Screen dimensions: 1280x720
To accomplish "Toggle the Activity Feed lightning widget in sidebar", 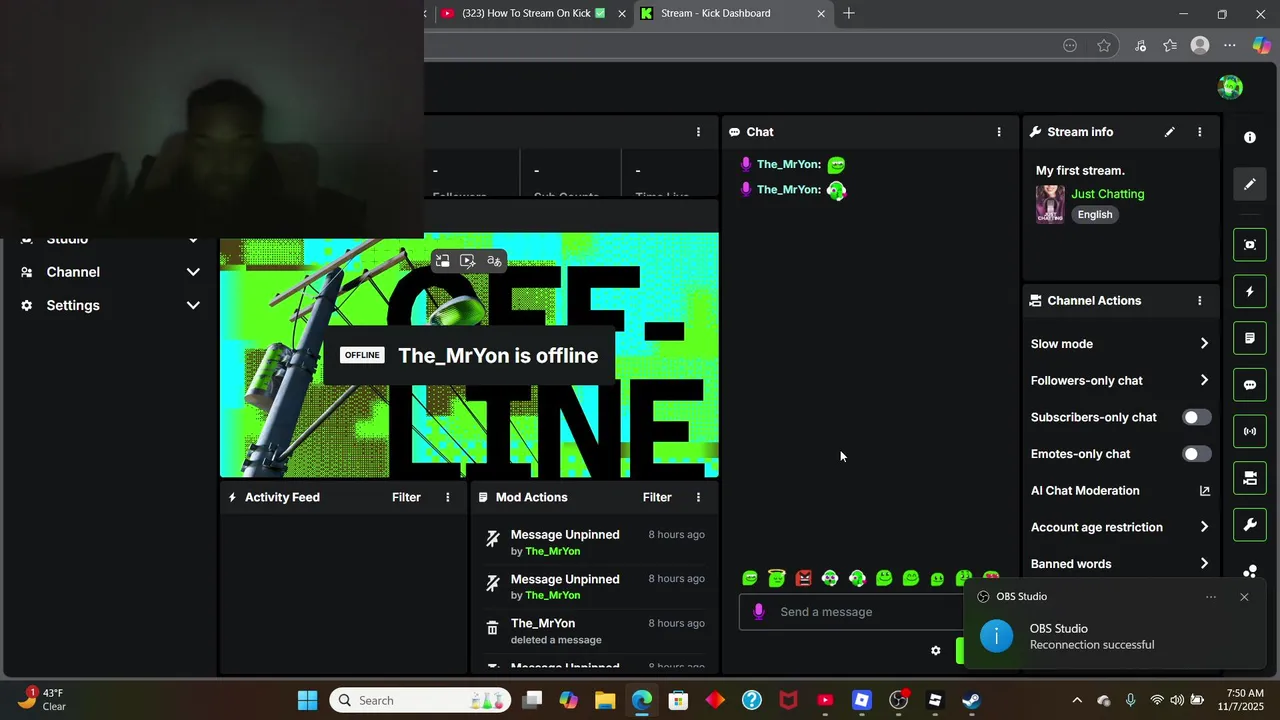I will [1250, 292].
